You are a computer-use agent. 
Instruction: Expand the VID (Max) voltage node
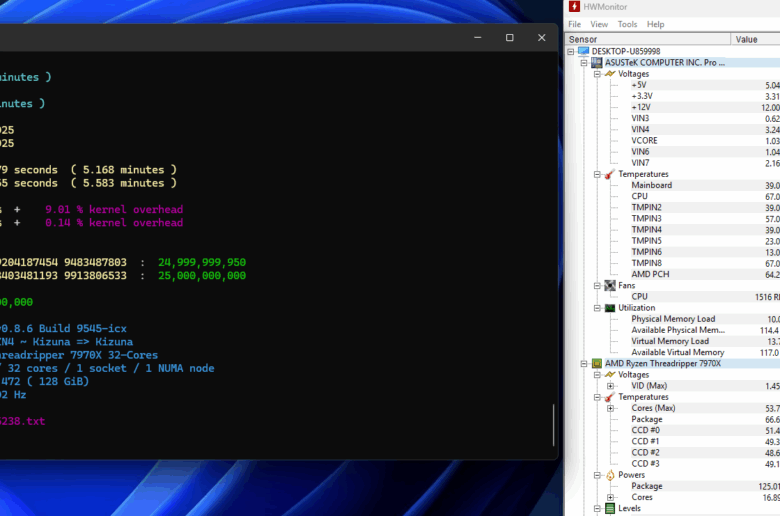pyautogui.click(x=610, y=386)
